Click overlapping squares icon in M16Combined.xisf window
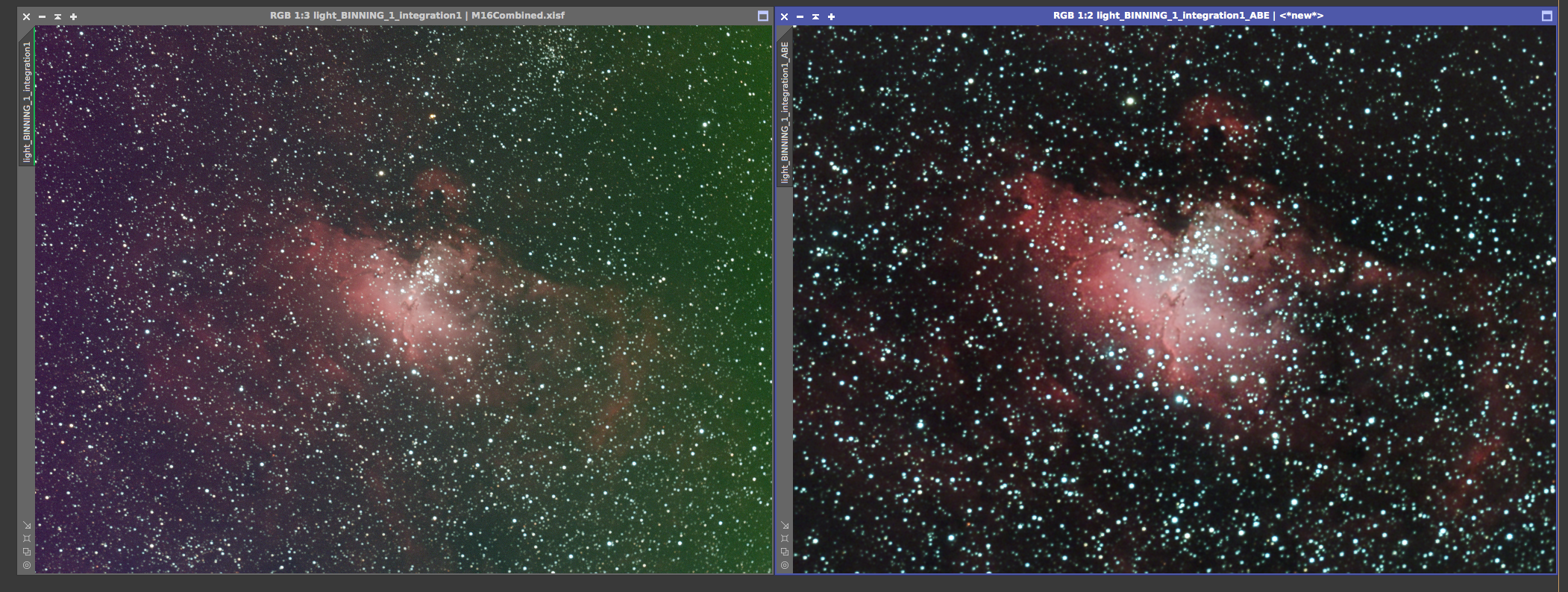The width and height of the screenshot is (1568, 592). [27, 552]
